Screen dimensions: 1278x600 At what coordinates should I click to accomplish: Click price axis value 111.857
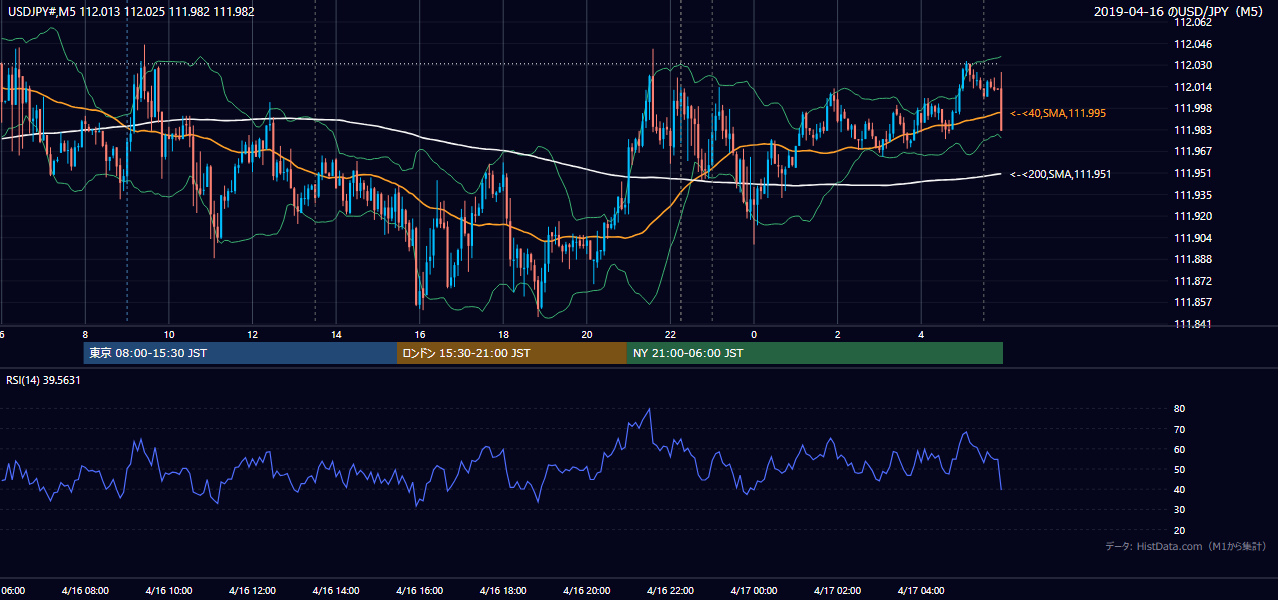point(1192,302)
